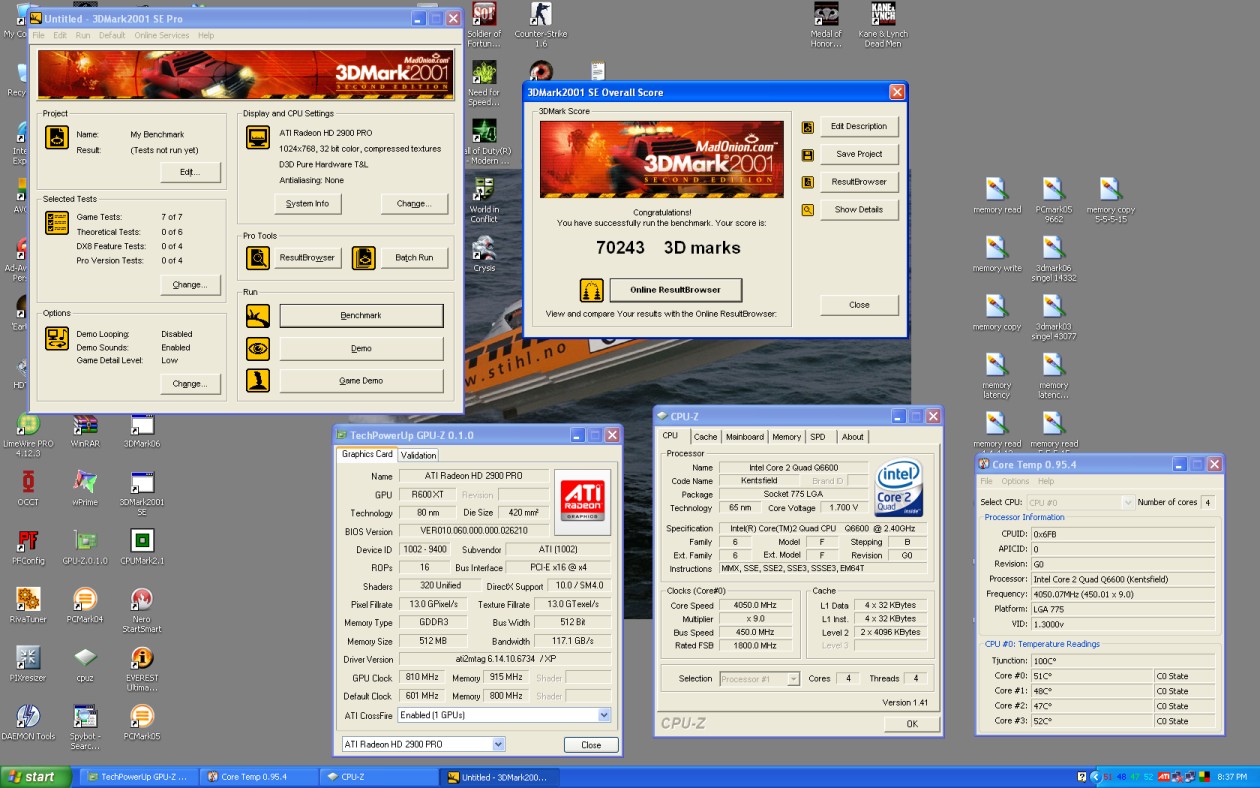Switch to the Validation tab in GPU-Z

[419, 455]
